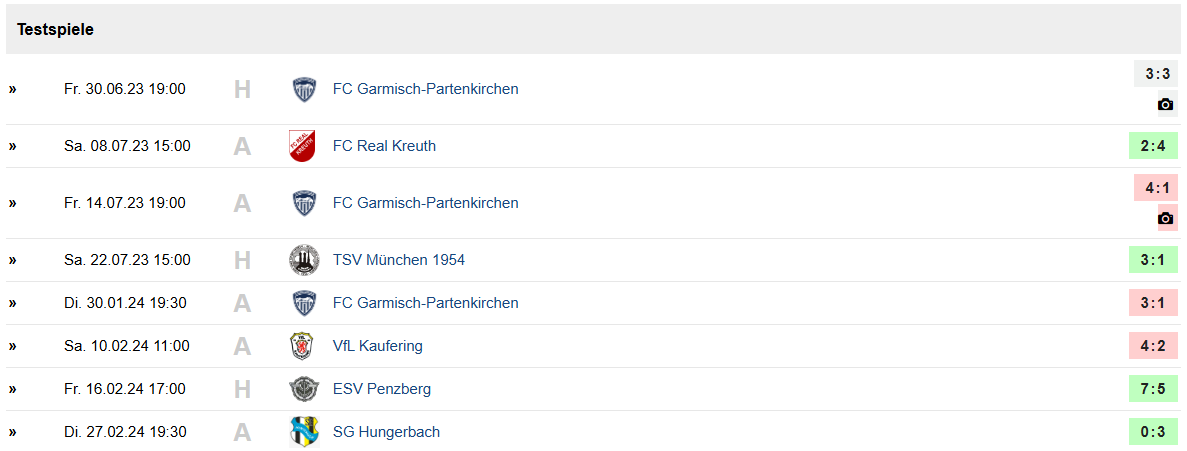Click the SG Hungerbach club crest
This screenshot has width=1187, height=451.
(x=304, y=432)
